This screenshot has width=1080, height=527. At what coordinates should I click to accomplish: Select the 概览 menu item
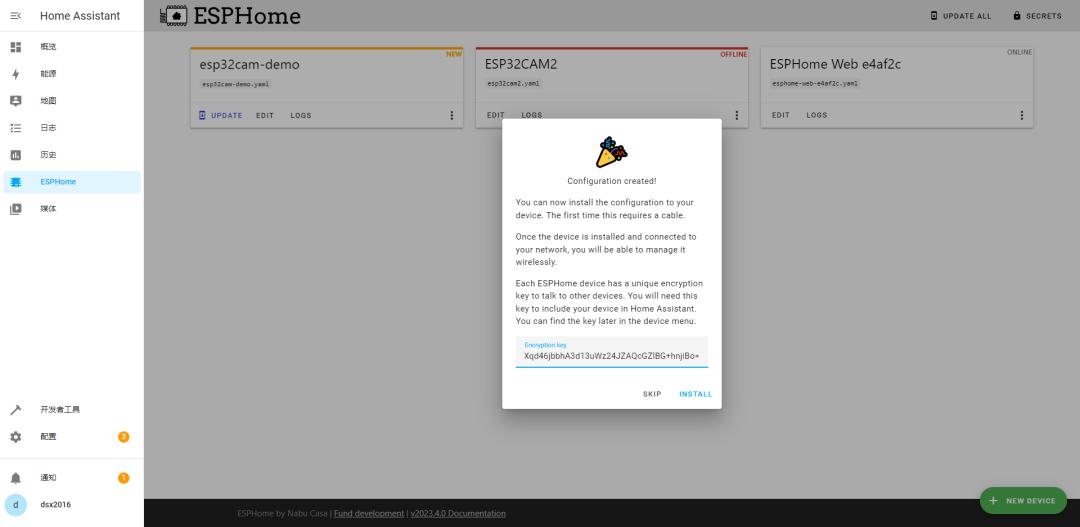72,47
